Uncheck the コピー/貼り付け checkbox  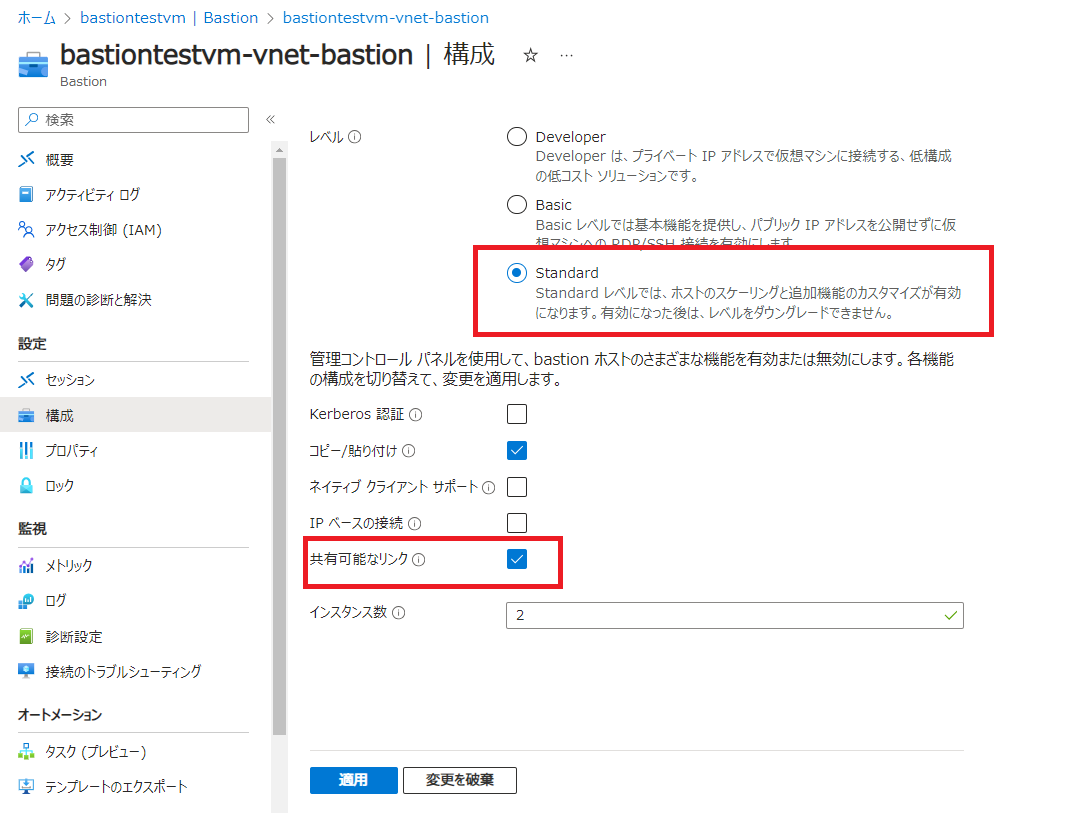[517, 451]
